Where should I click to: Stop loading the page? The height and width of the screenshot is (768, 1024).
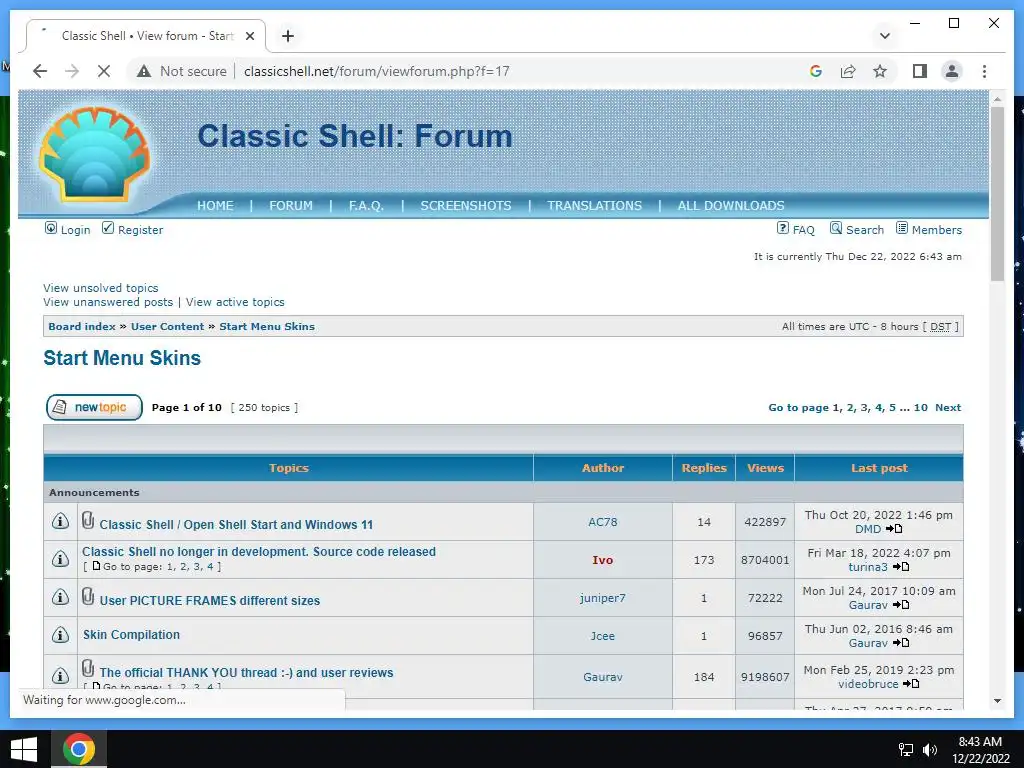coord(104,71)
